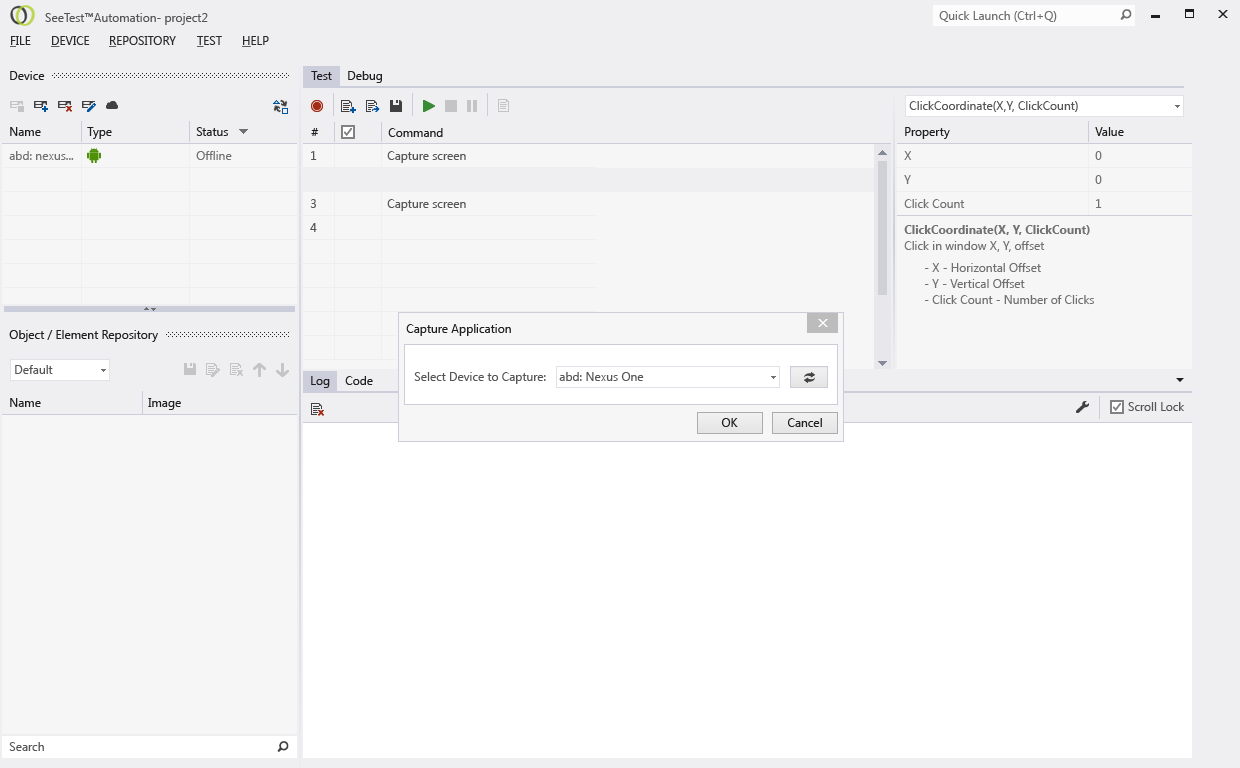1240x768 pixels.
Task: Open the REPOSITORY menu
Action: tap(142, 41)
